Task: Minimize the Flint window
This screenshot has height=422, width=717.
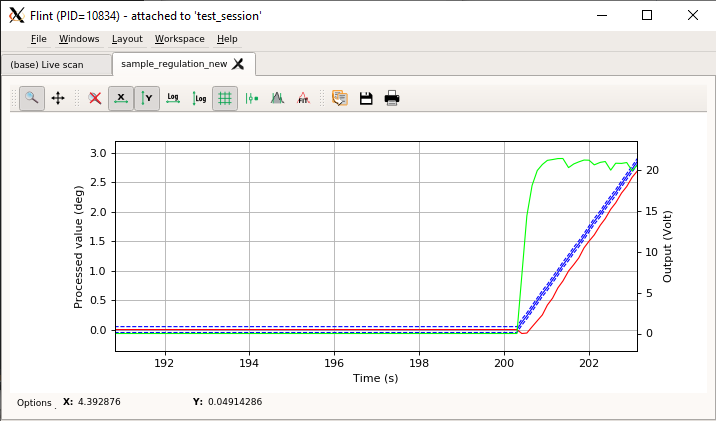Action: [602, 15]
